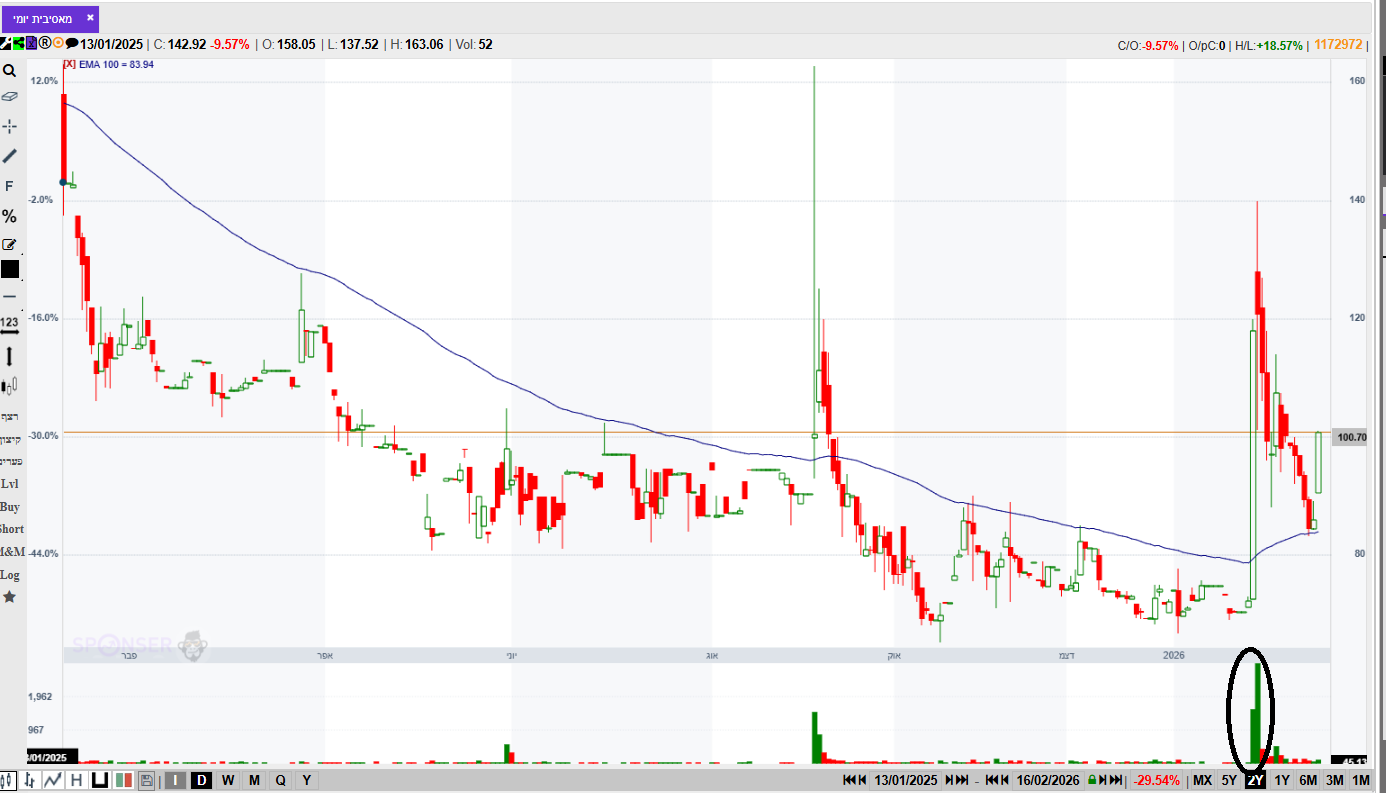Viewport: 1386px width, 793px height.
Task: Click the 100.70 current price label
Action: [1351, 437]
